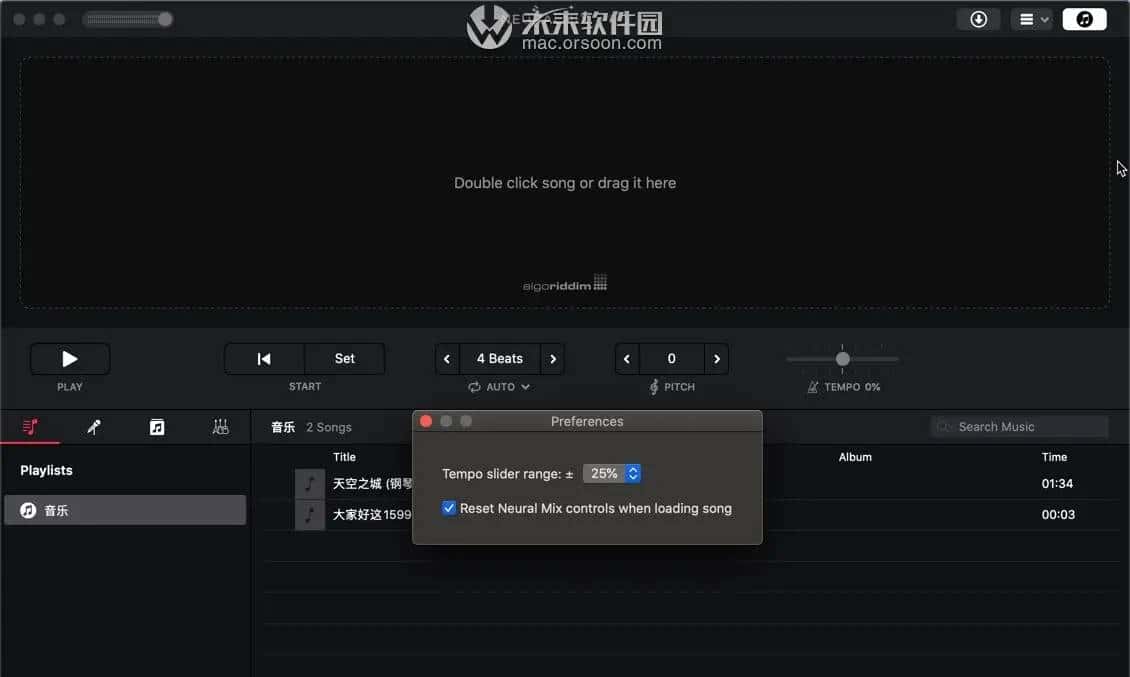Select the music library icon button
Viewport: 1130px width, 677px height.
[1084, 19]
